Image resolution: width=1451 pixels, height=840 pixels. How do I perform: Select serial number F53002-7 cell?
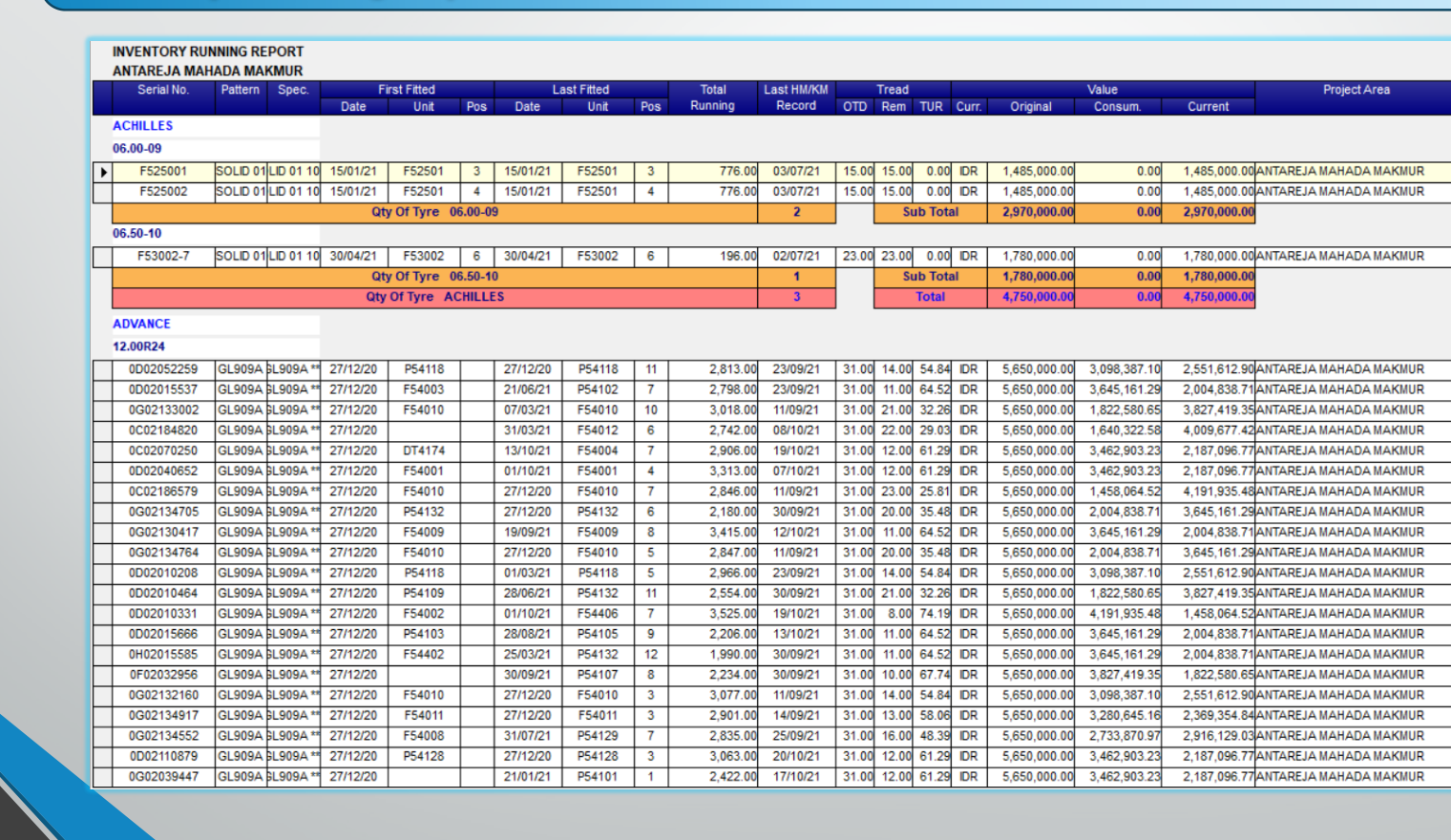163,257
